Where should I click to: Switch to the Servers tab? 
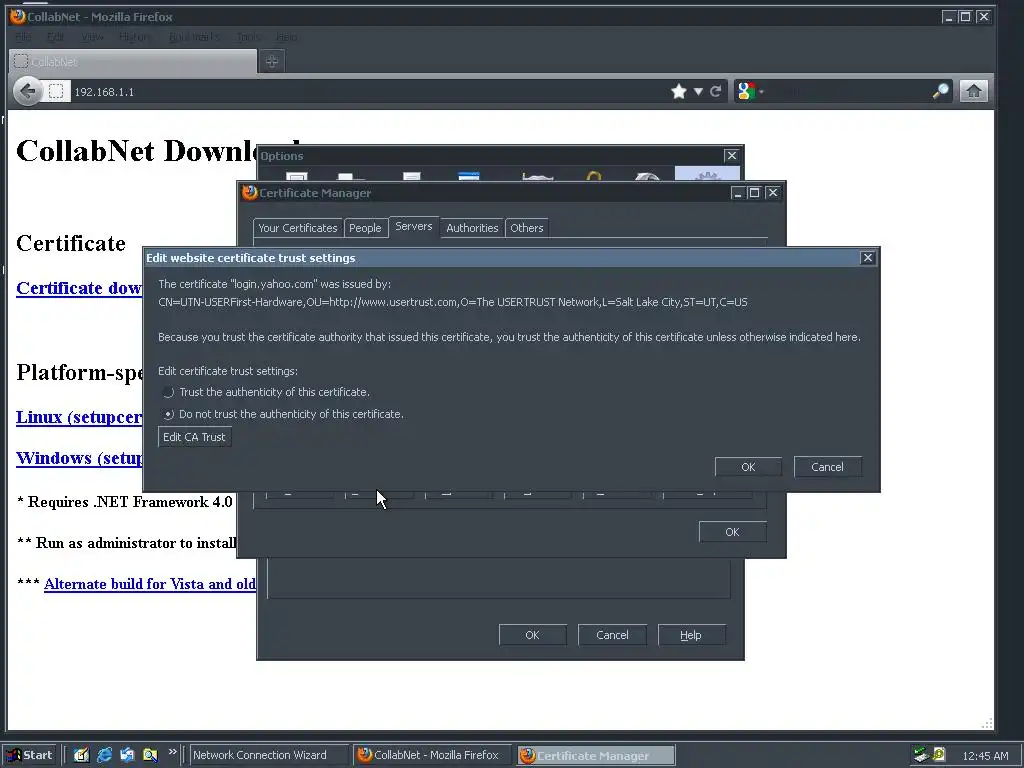point(414,227)
